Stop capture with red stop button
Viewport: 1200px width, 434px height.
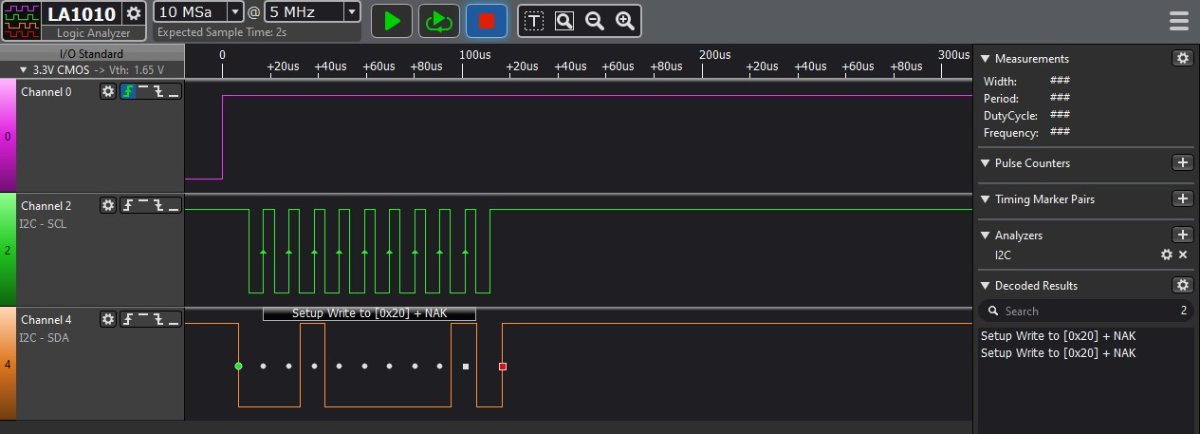coord(486,20)
